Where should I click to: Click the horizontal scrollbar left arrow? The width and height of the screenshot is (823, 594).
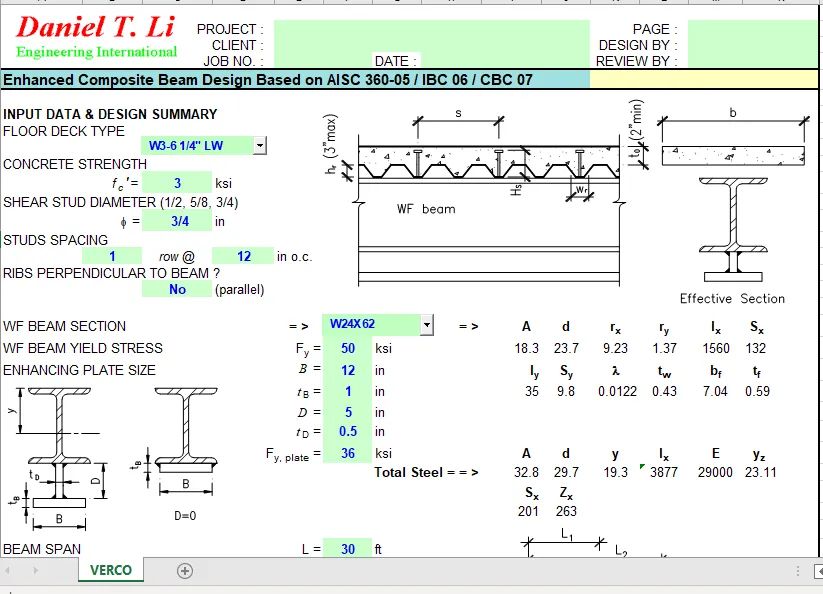pyautogui.click(x=818, y=571)
